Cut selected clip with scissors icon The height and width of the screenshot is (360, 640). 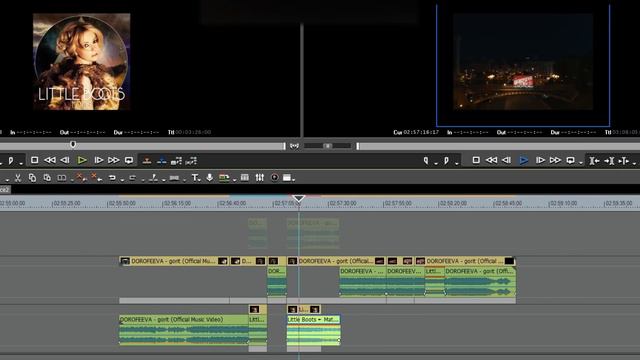[18, 178]
